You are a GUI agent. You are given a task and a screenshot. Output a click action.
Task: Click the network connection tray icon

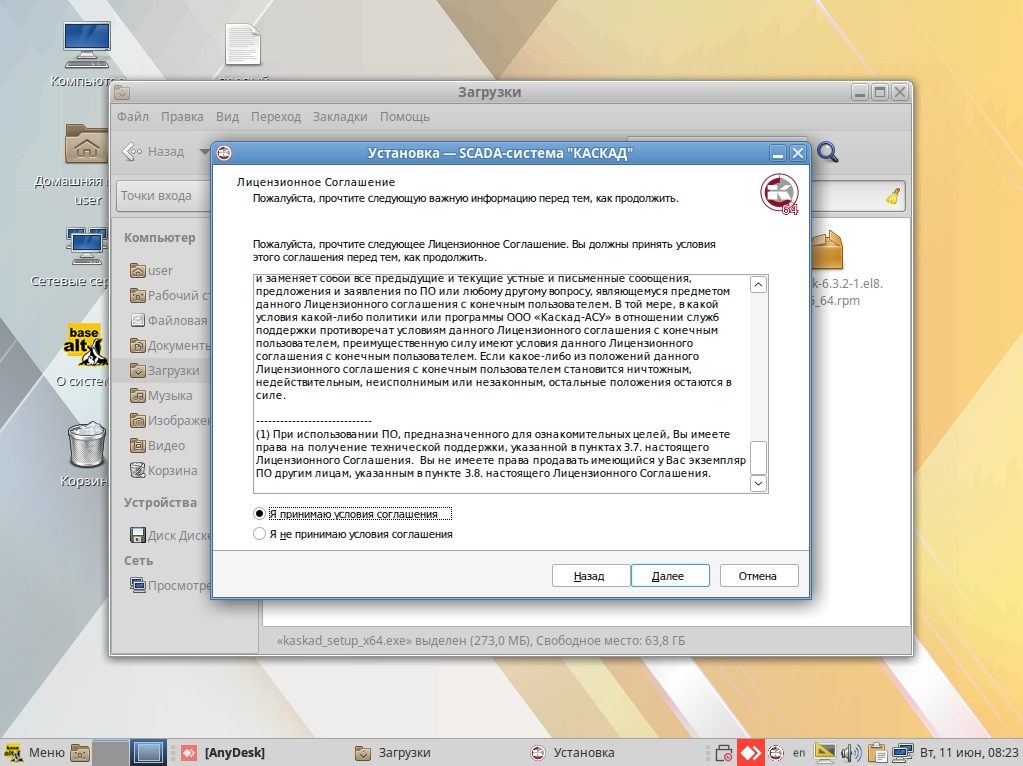(x=903, y=752)
